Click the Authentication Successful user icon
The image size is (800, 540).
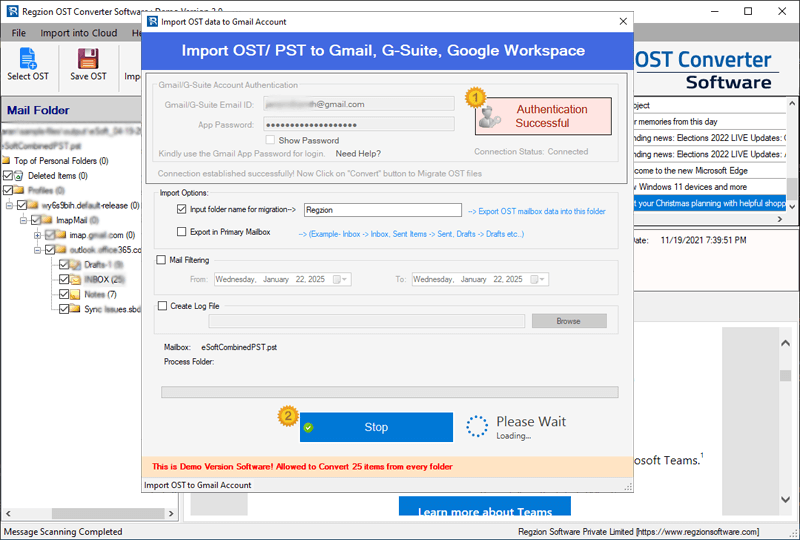490,116
